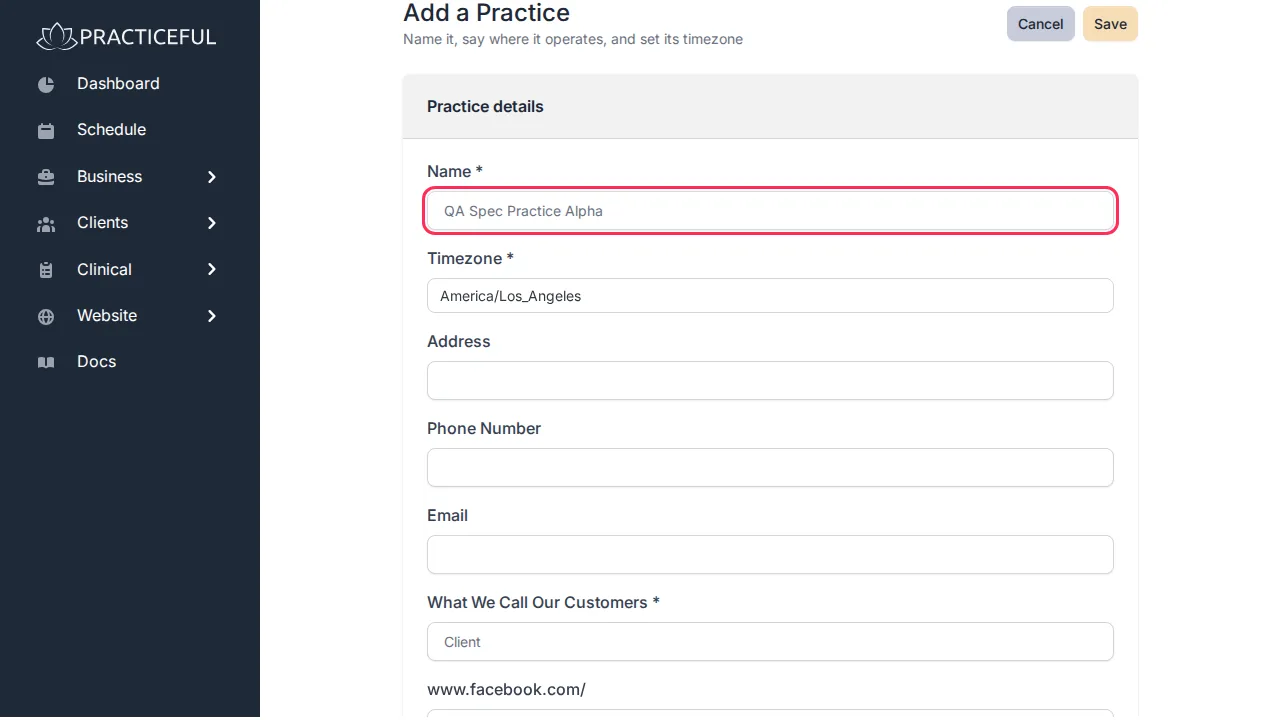Click the subtitle about naming and timezone

point(573,40)
